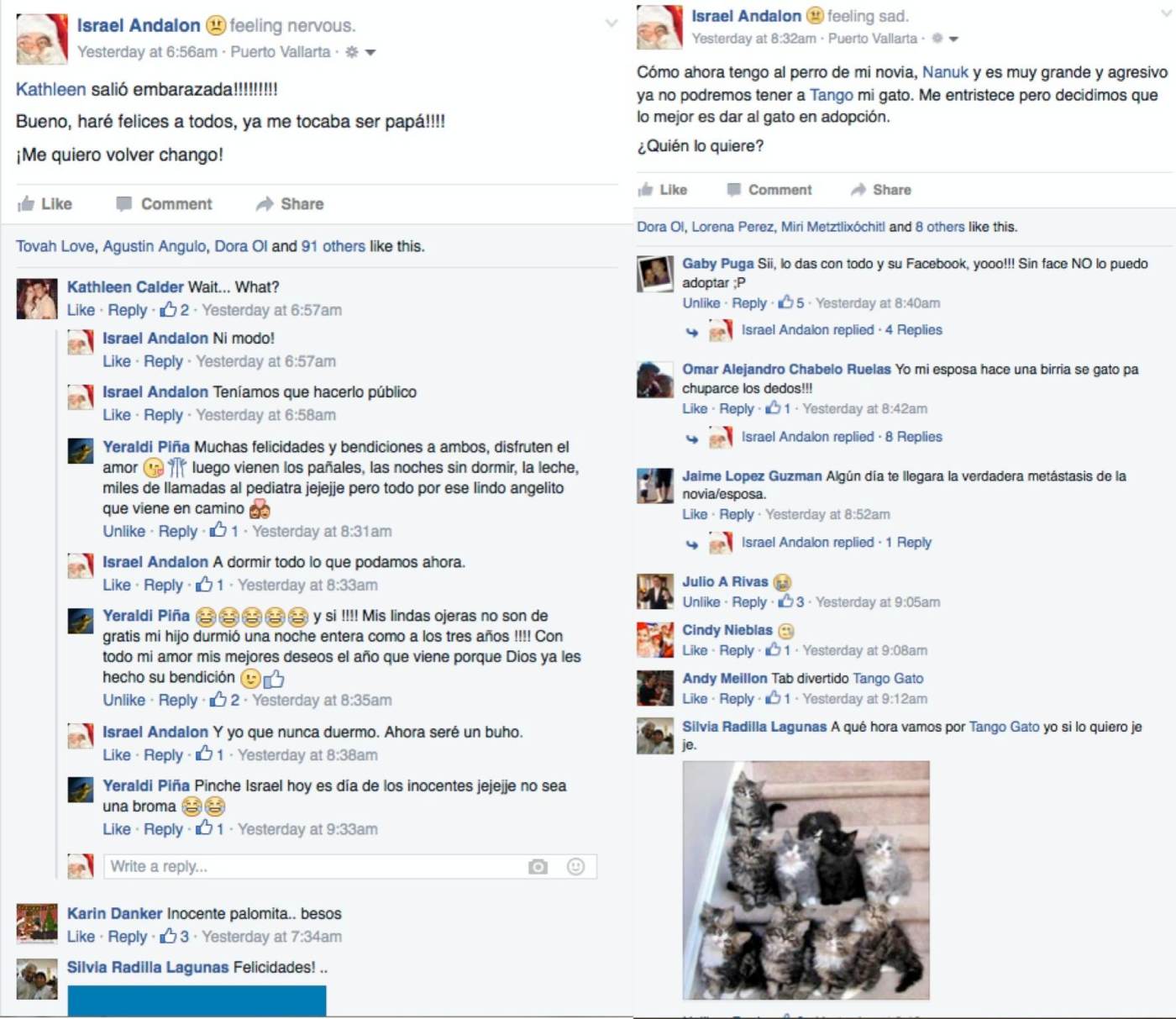This screenshot has height=1019, width=1176.
Task: Open the 91 others likes list
Action: click(x=333, y=246)
